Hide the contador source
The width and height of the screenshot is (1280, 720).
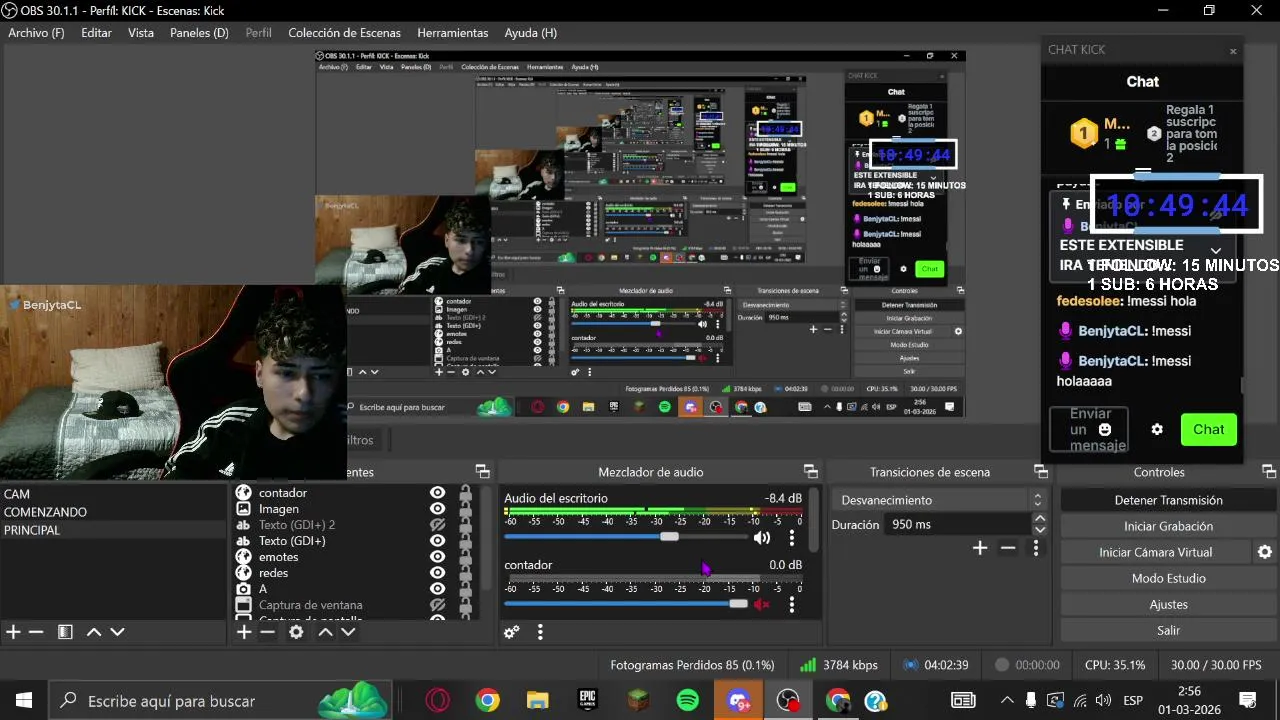click(437, 493)
